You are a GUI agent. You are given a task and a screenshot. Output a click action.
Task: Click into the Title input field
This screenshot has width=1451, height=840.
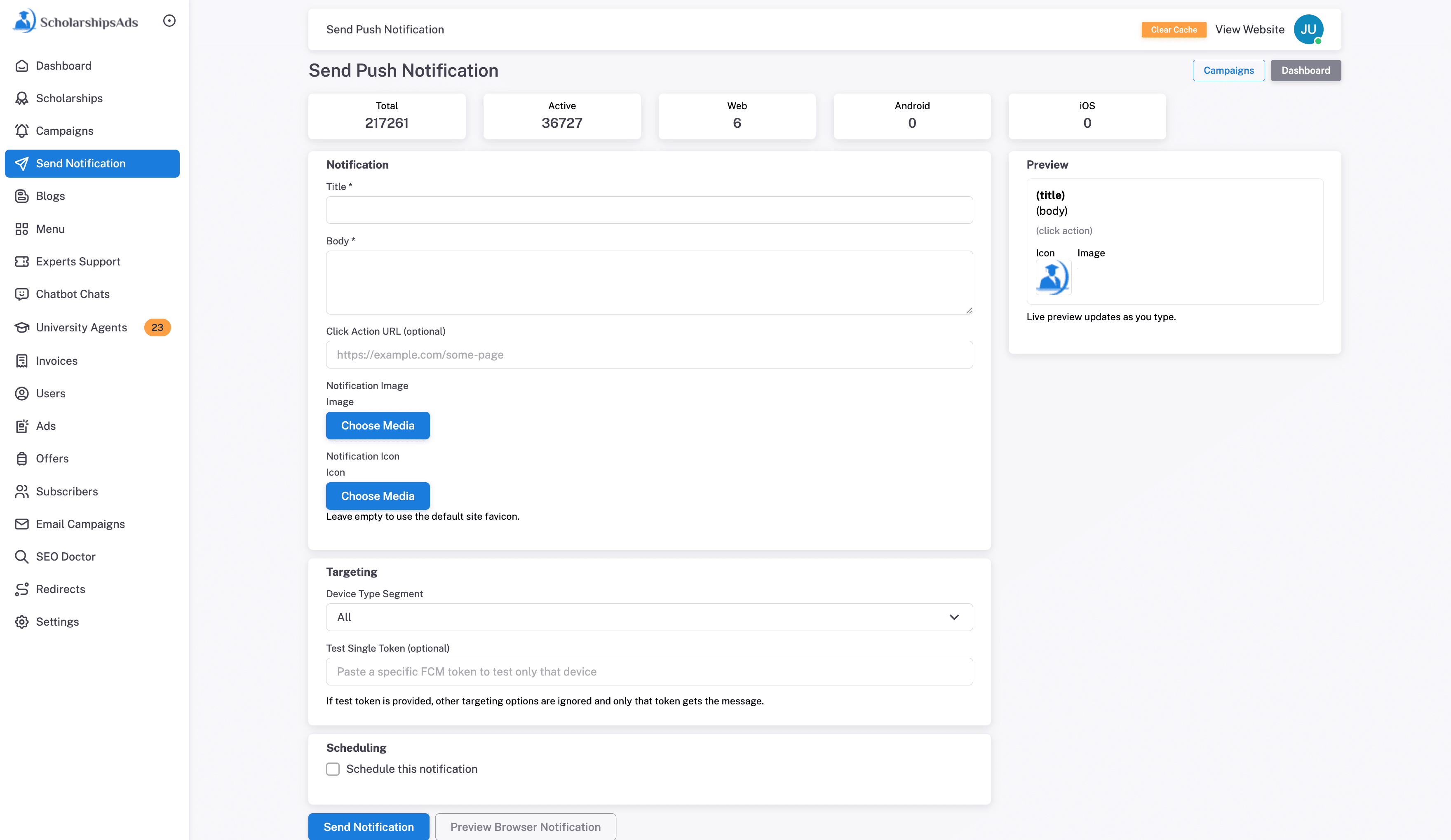tap(649, 210)
